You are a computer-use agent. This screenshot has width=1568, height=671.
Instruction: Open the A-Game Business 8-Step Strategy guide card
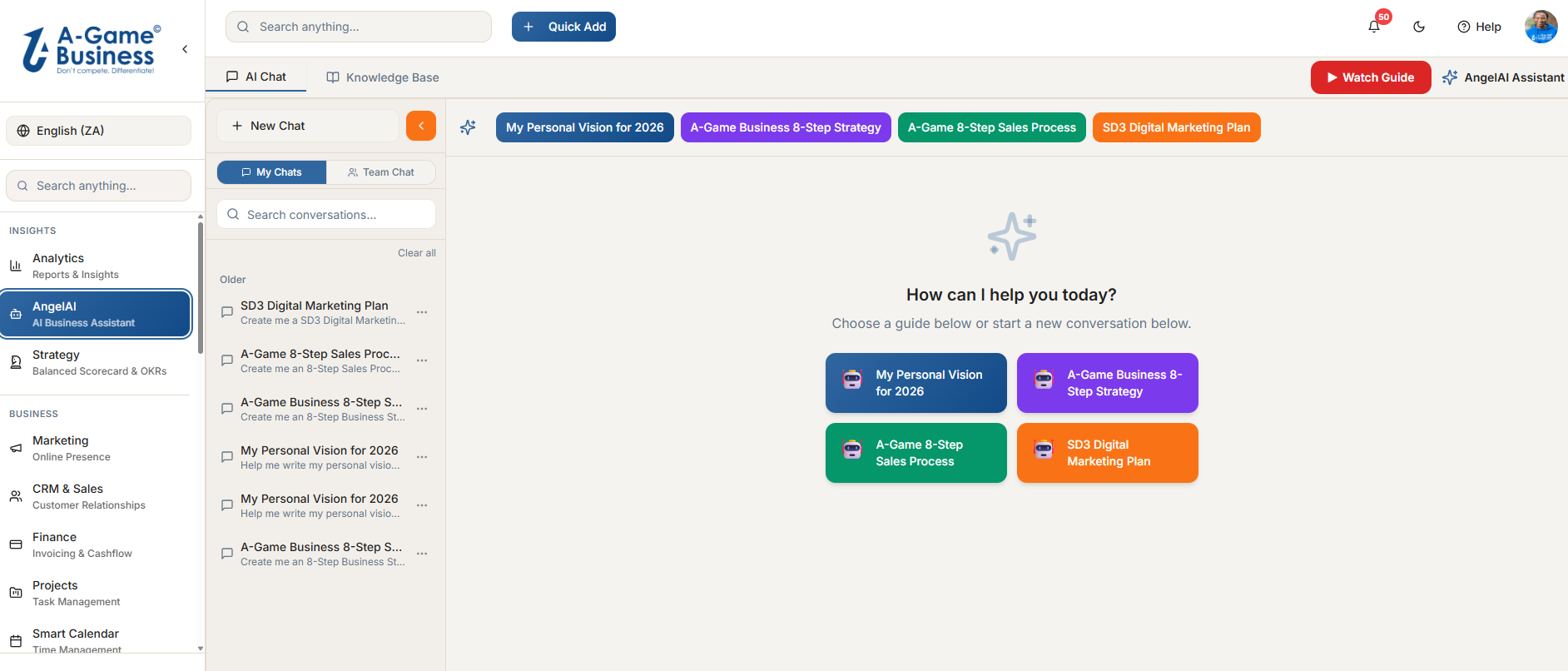pyautogui.click(x=1108, y=383)
